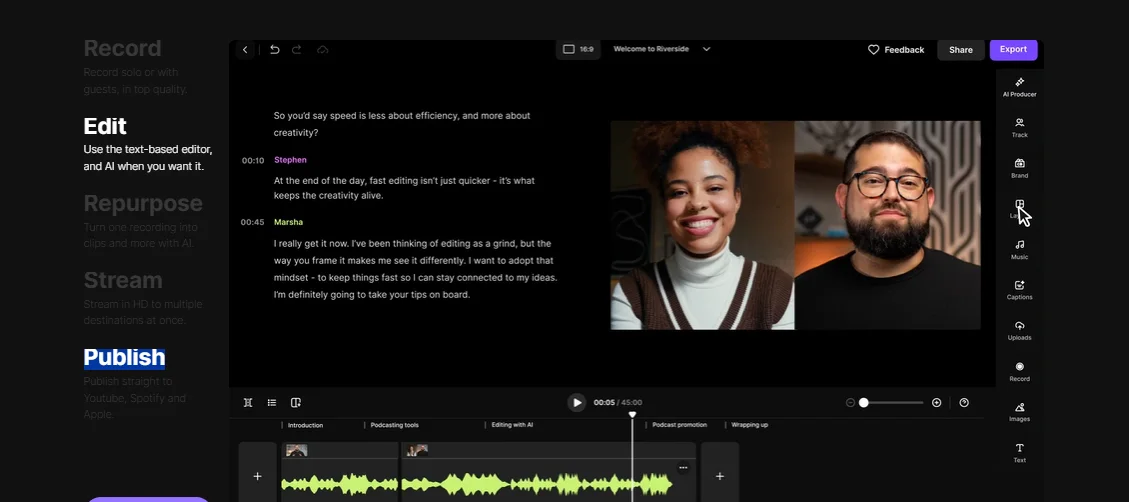The image size is (1129, 502).
Task: Click the add-panel icon above timeline
Action: point(295,403)
